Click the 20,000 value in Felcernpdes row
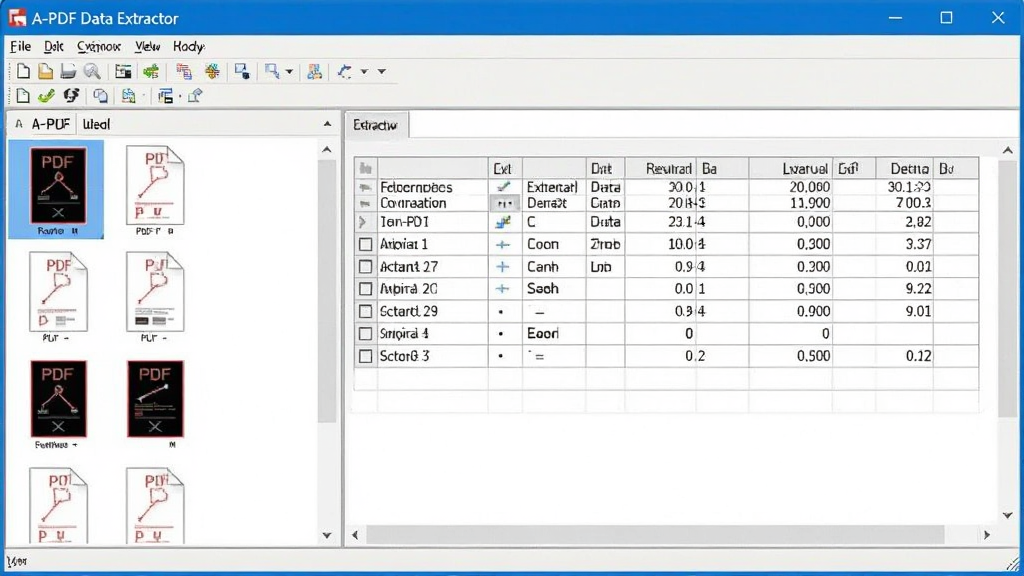This screenshot has width=1024, height=576. [809, 187]
